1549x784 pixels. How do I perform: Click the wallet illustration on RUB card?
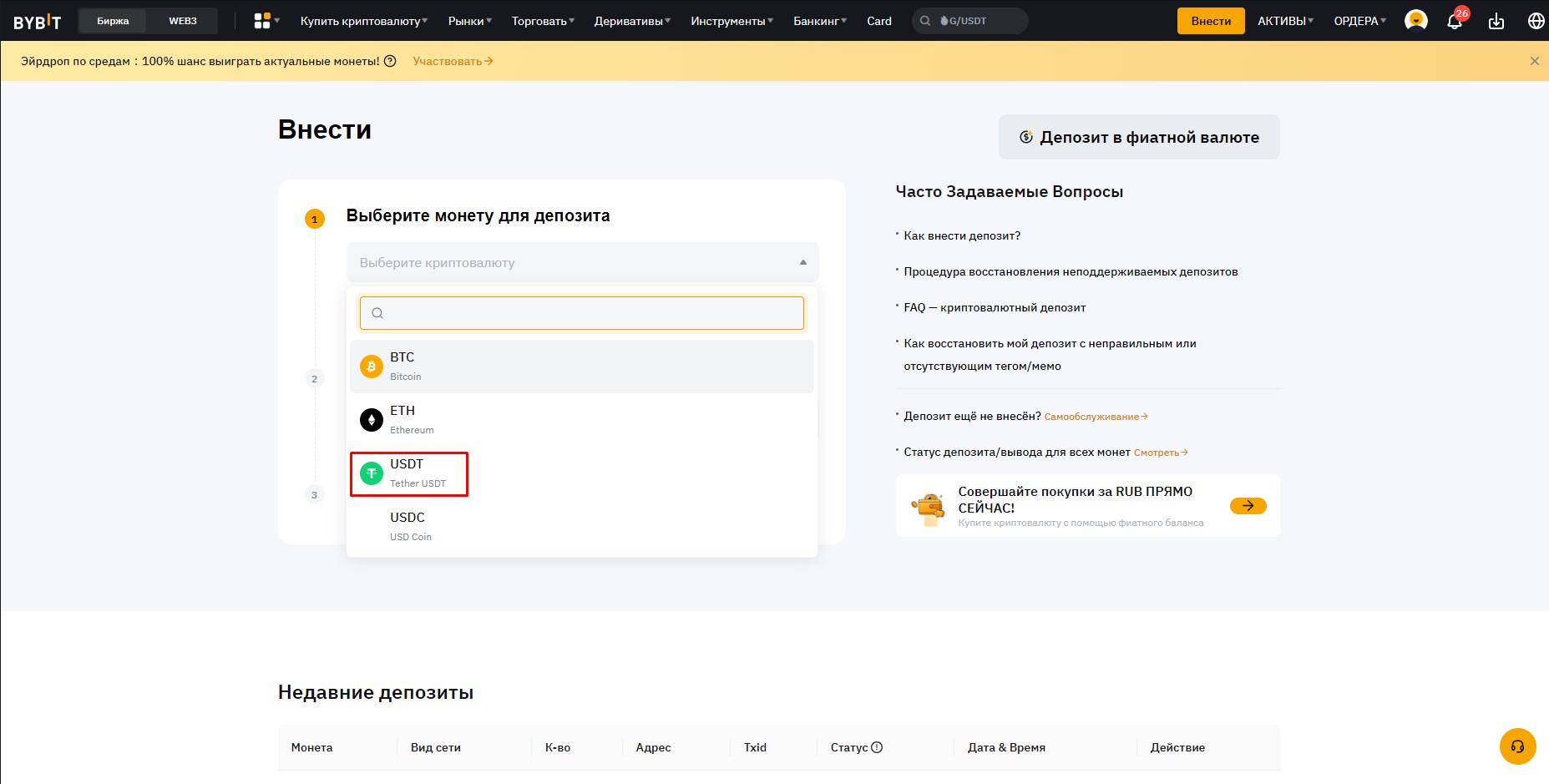[929, 506]
